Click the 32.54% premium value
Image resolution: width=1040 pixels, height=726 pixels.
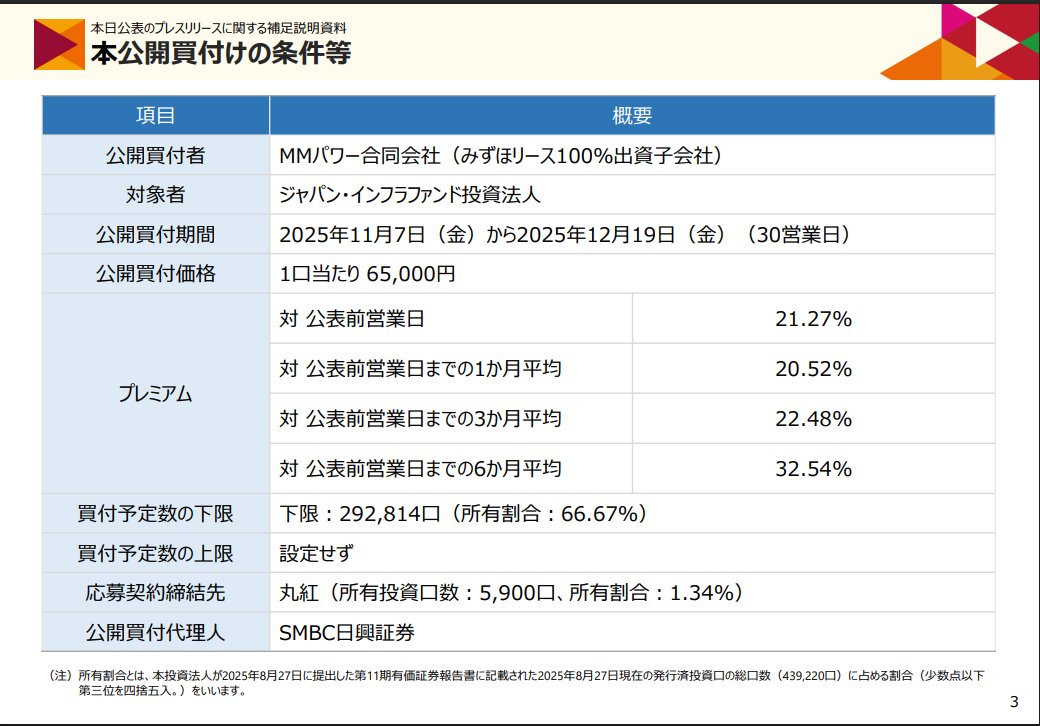pos(813,469)
